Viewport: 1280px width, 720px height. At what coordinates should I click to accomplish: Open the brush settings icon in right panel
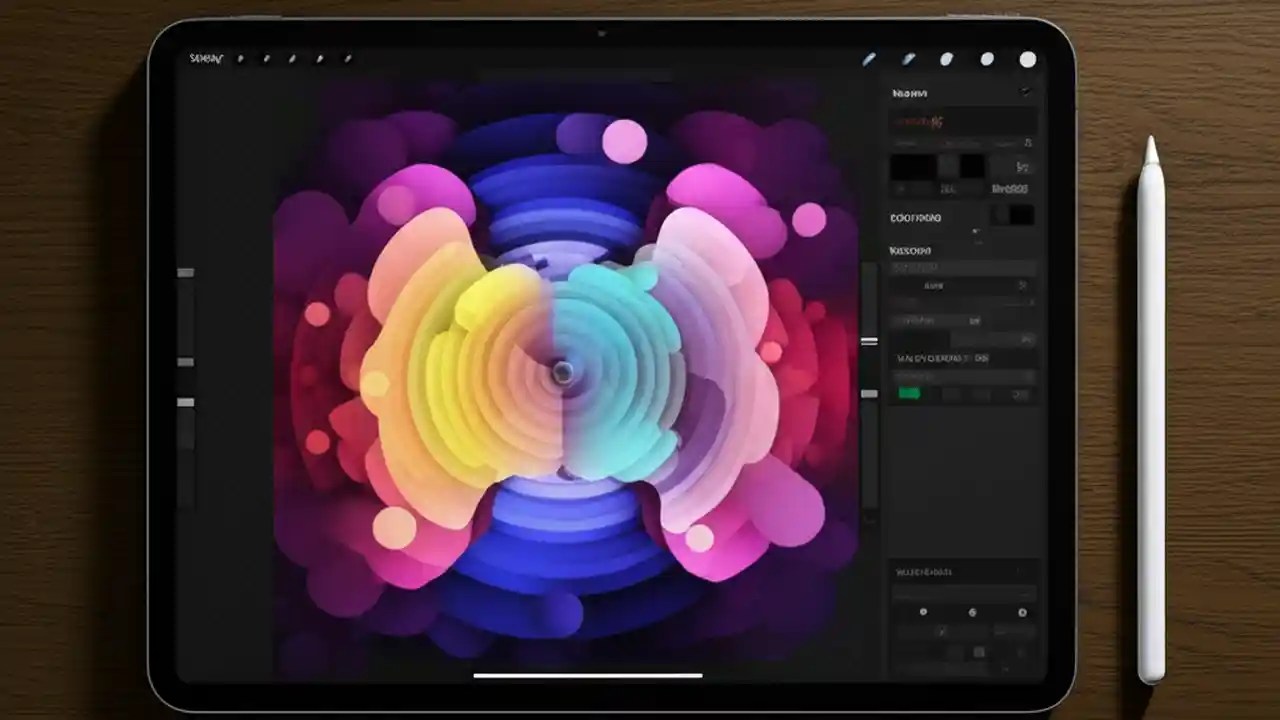[1026, 143]
